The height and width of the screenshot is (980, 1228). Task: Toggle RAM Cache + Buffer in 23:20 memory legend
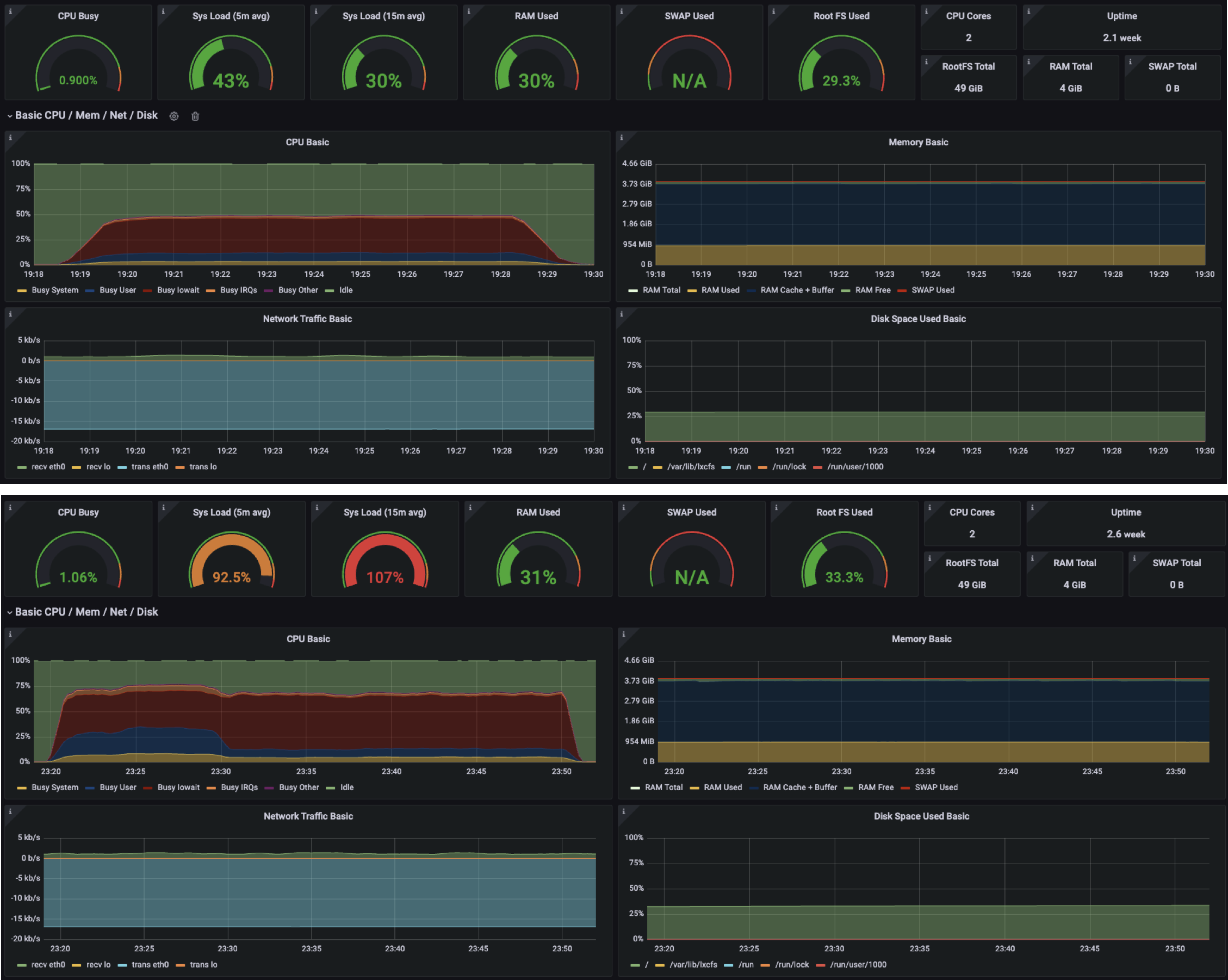799,787
